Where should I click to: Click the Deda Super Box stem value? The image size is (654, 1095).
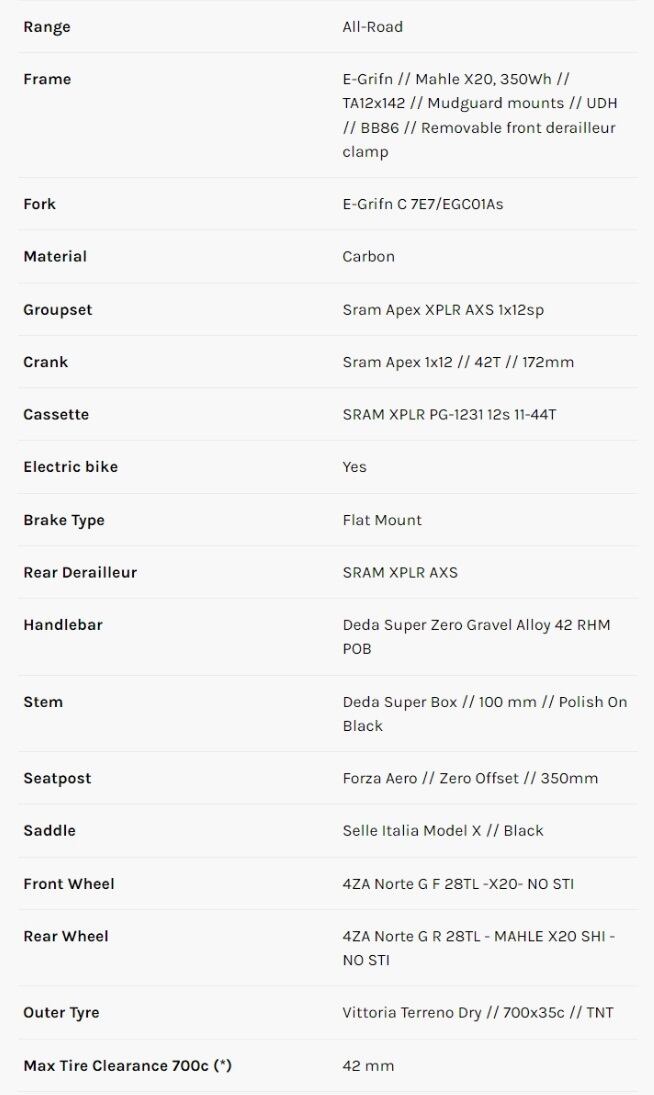(x=484, y=713)
